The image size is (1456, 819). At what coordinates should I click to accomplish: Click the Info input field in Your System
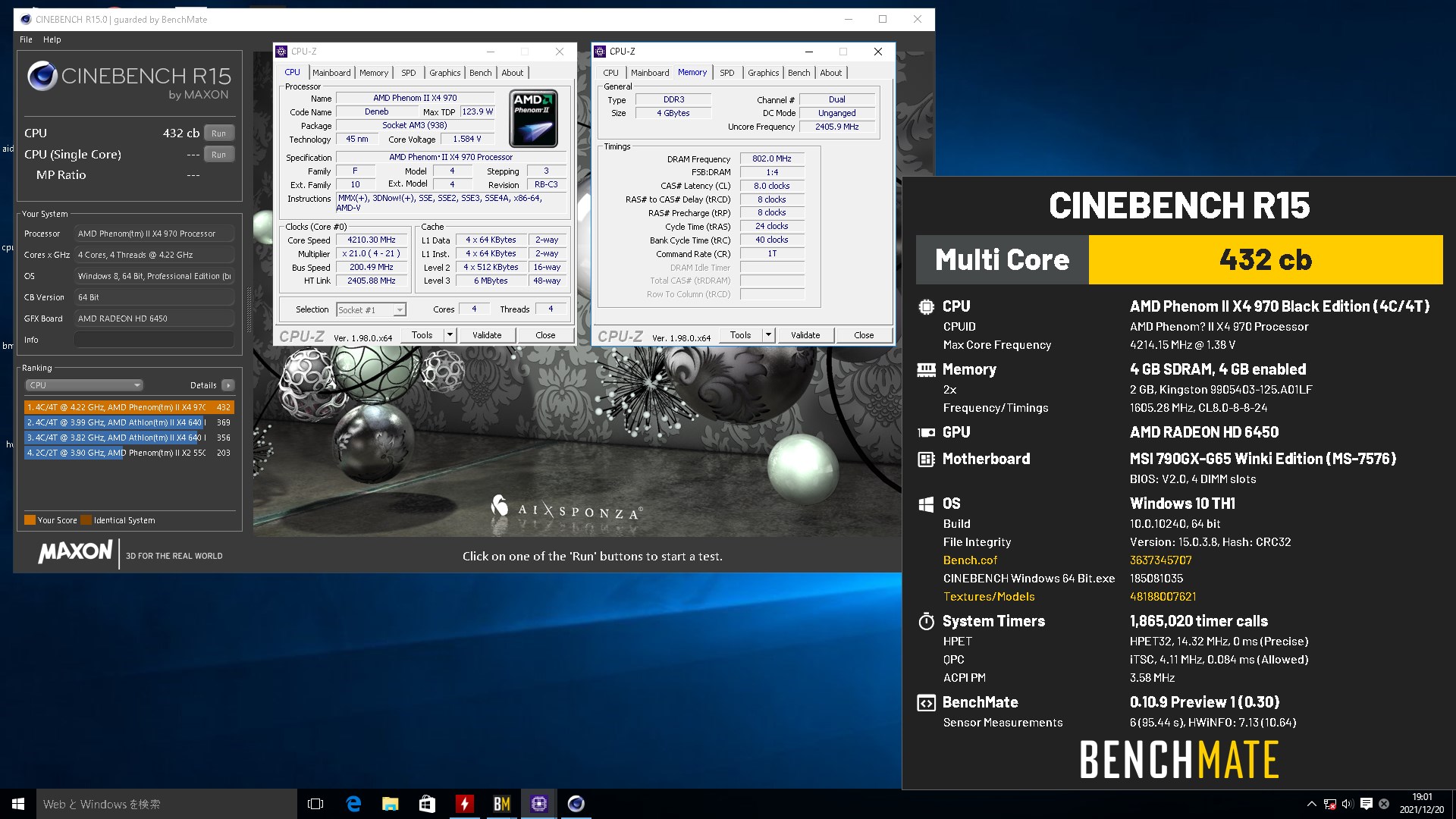154,340
